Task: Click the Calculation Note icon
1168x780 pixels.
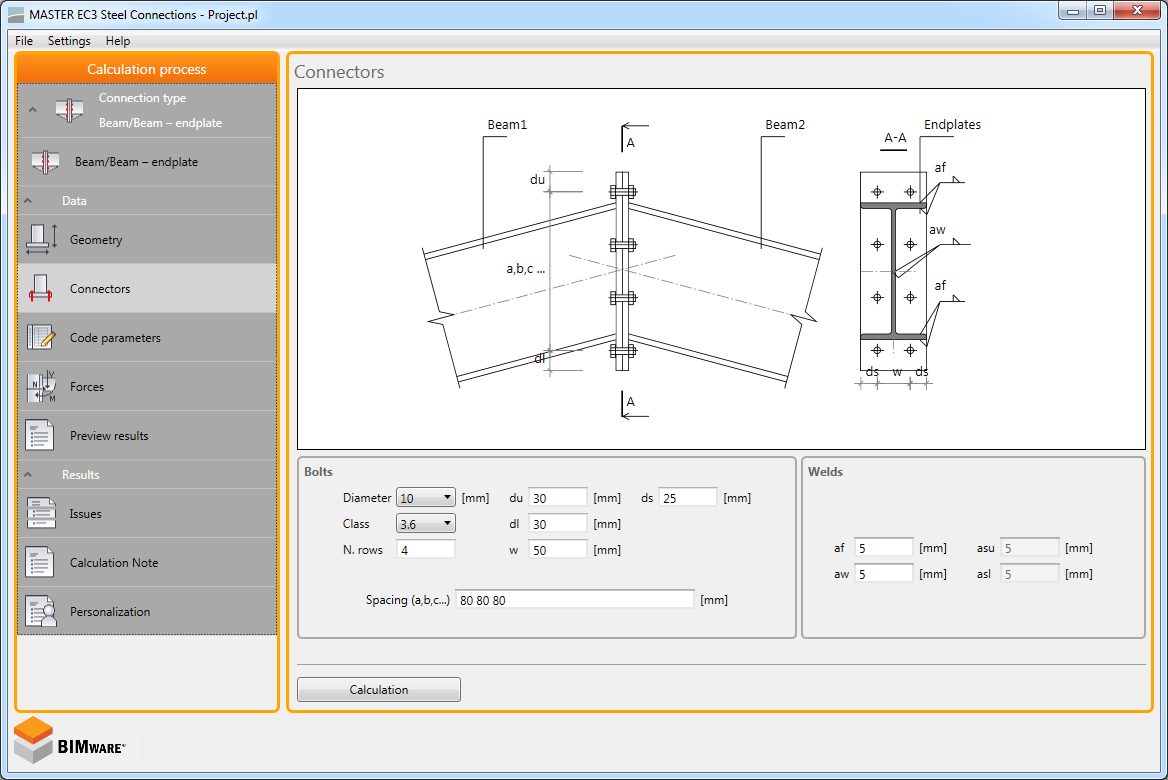Action: (x=41, y=563)
